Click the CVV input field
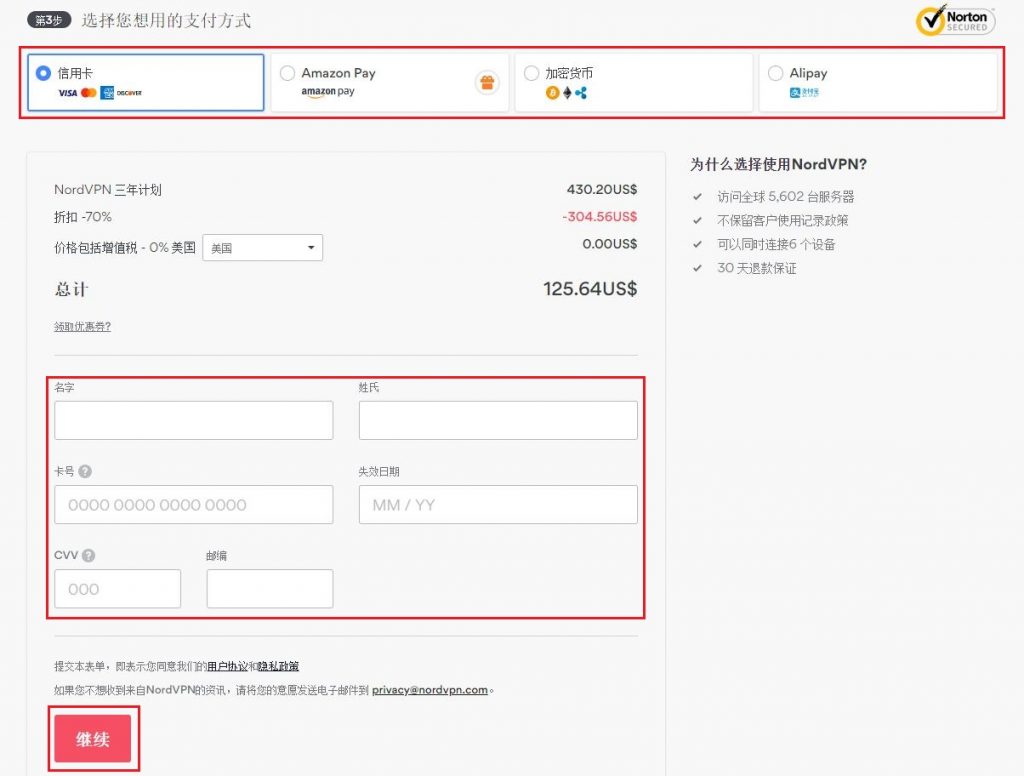The width and height of the screenshot is (1024, 776). click(118, 589)
